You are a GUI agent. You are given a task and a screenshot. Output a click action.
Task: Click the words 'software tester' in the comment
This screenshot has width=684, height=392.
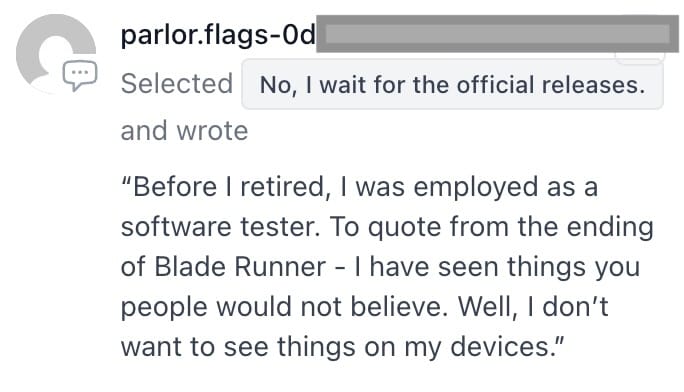[x=220, y=227]
